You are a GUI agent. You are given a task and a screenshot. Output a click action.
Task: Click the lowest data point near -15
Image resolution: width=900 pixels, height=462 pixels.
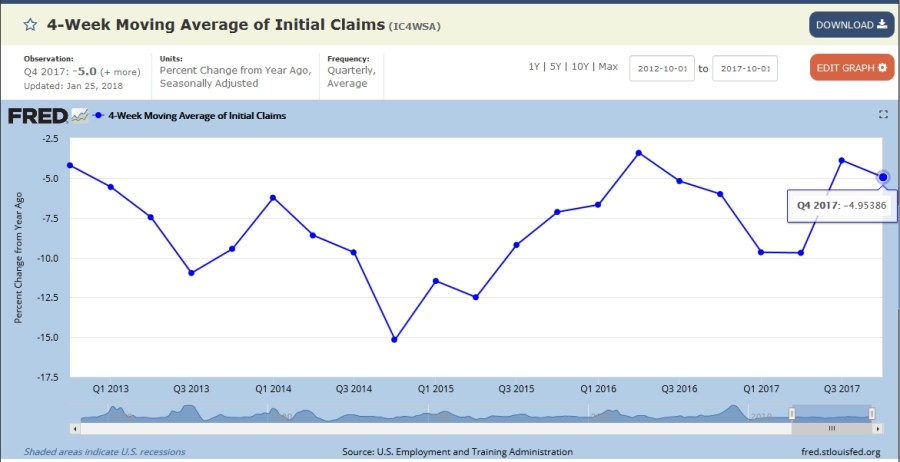394,340
